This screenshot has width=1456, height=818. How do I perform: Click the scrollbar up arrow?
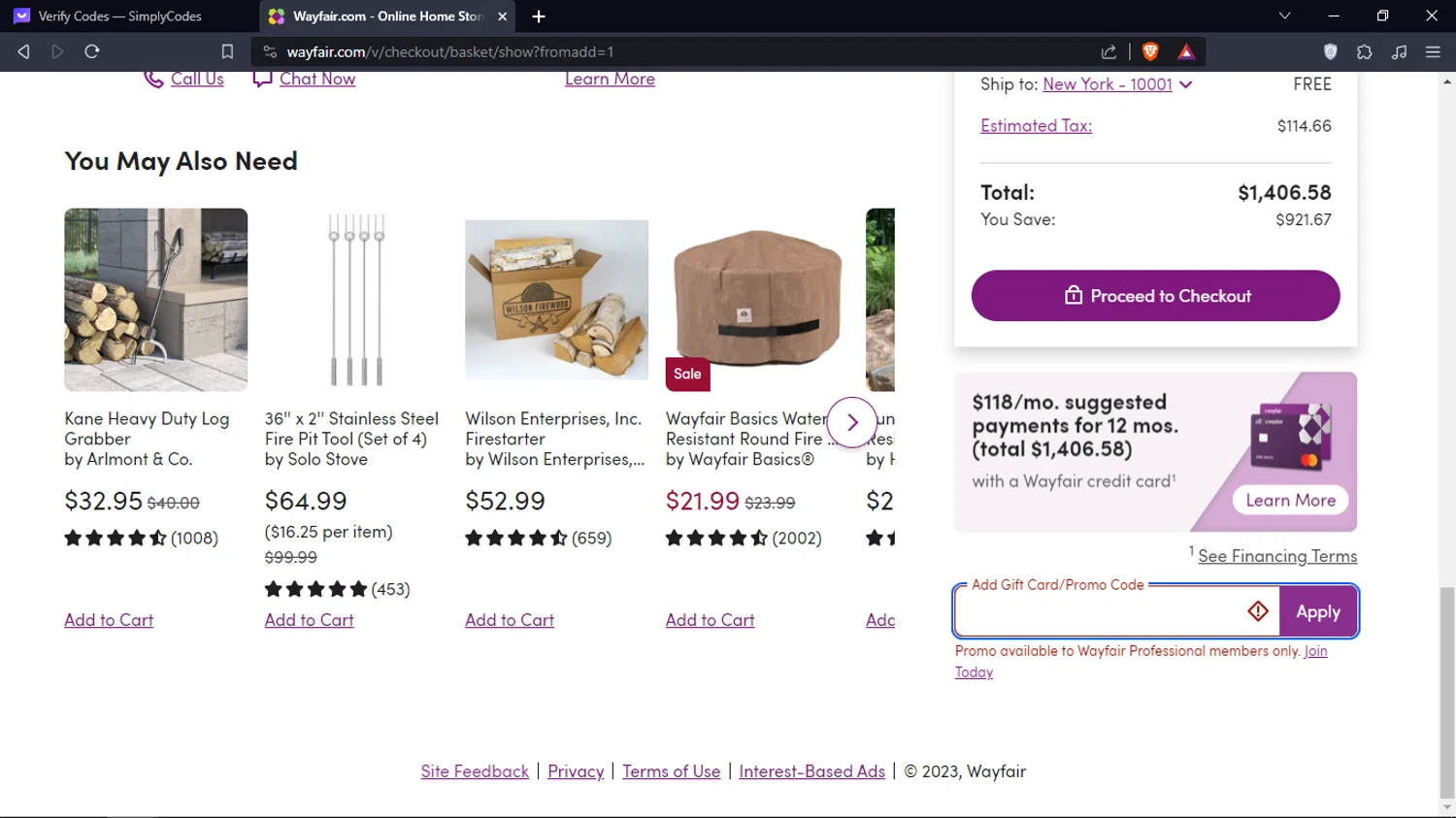click(x=1447, y=82)
